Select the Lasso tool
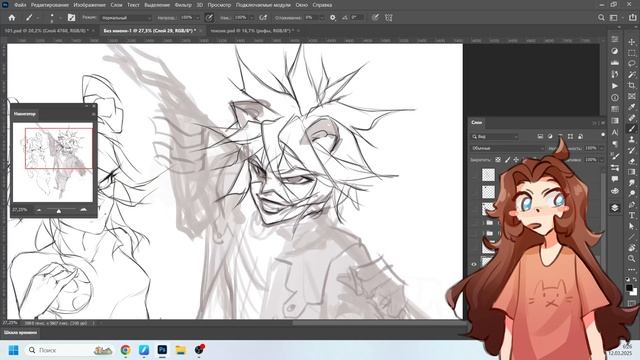 pyautogui.click(x=631, y=63)
